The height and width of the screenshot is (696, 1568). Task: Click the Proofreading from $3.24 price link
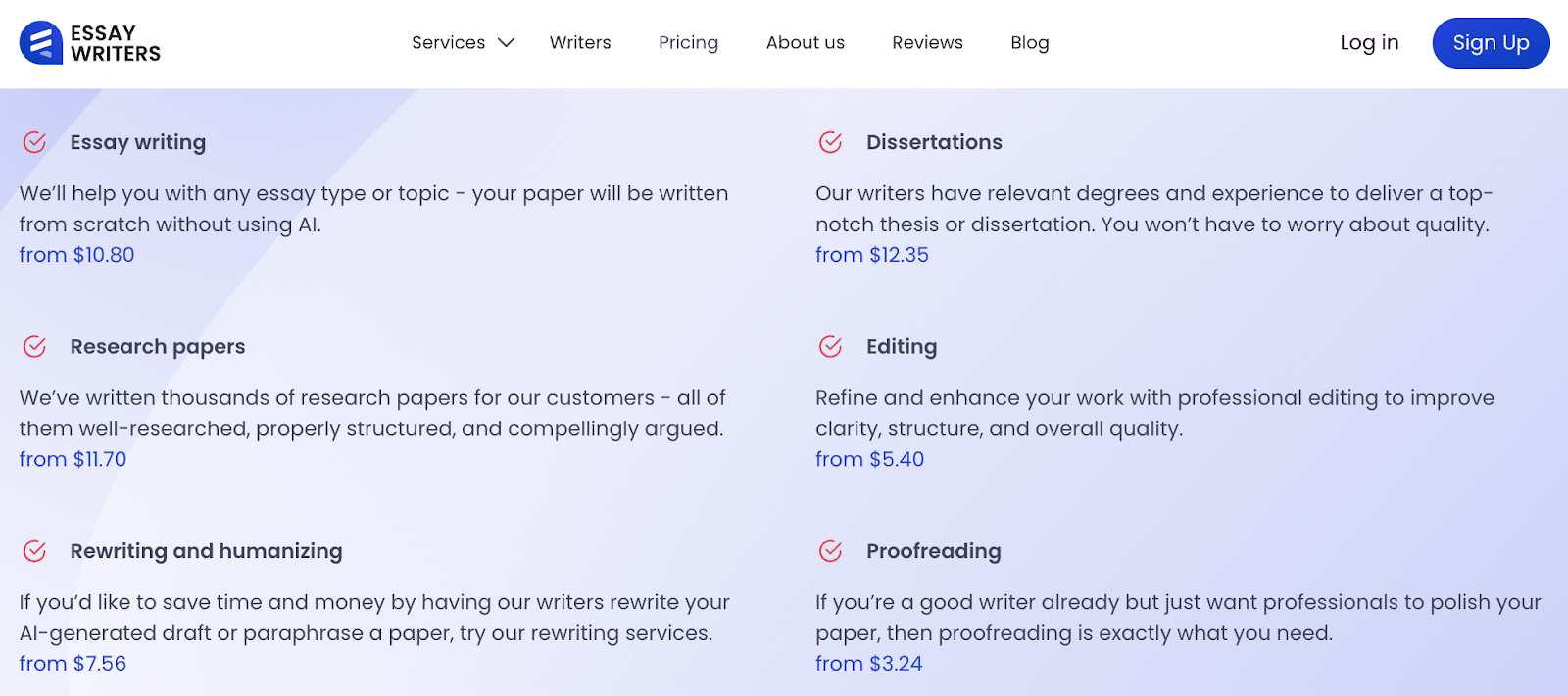[x=869, y=664]
